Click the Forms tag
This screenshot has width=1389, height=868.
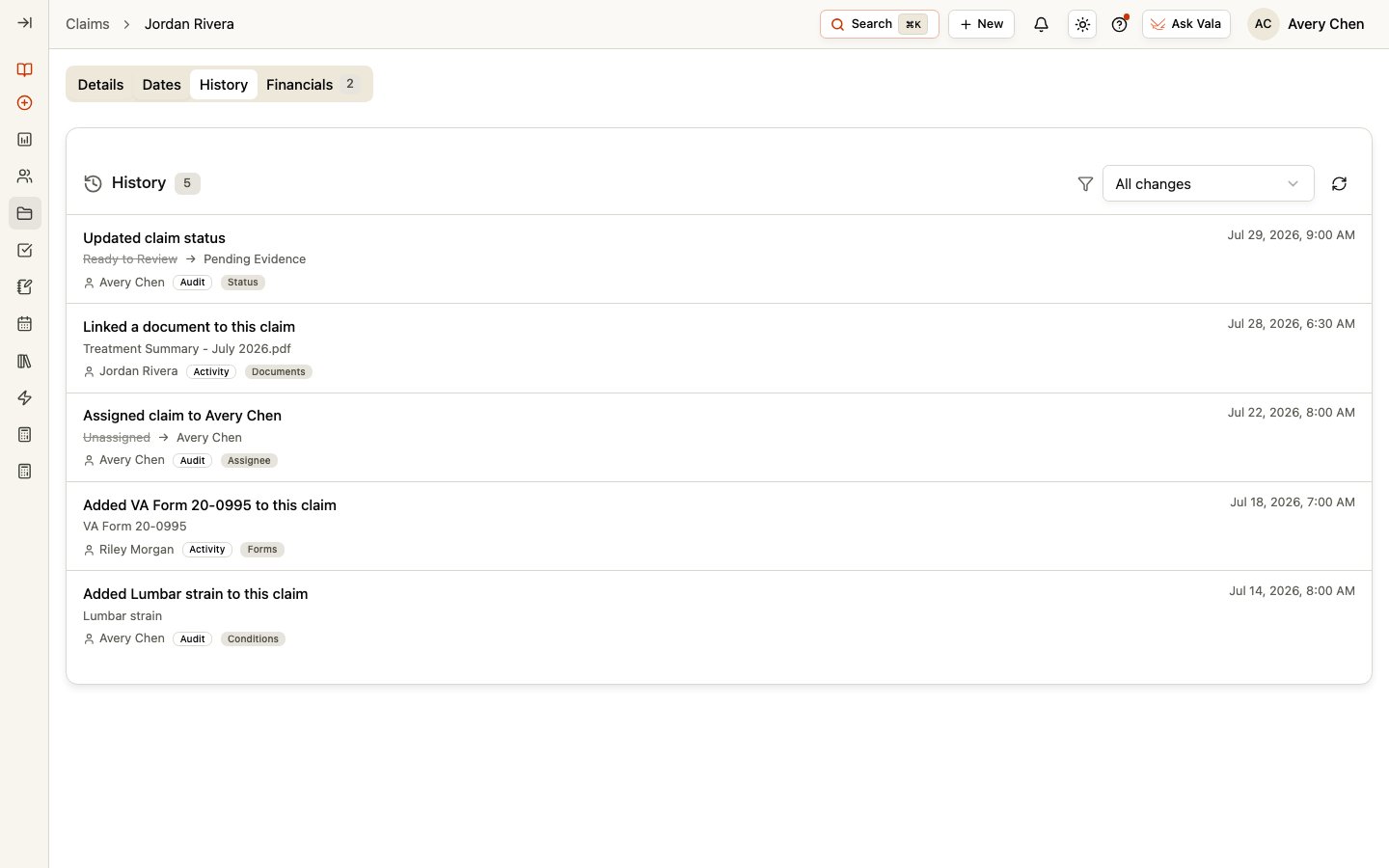(x=262, y=550)
